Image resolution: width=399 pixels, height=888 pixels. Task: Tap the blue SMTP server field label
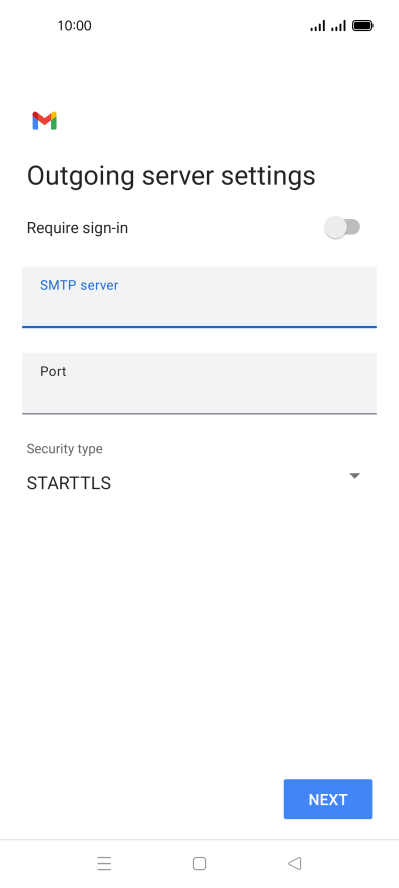coord(79,285)
